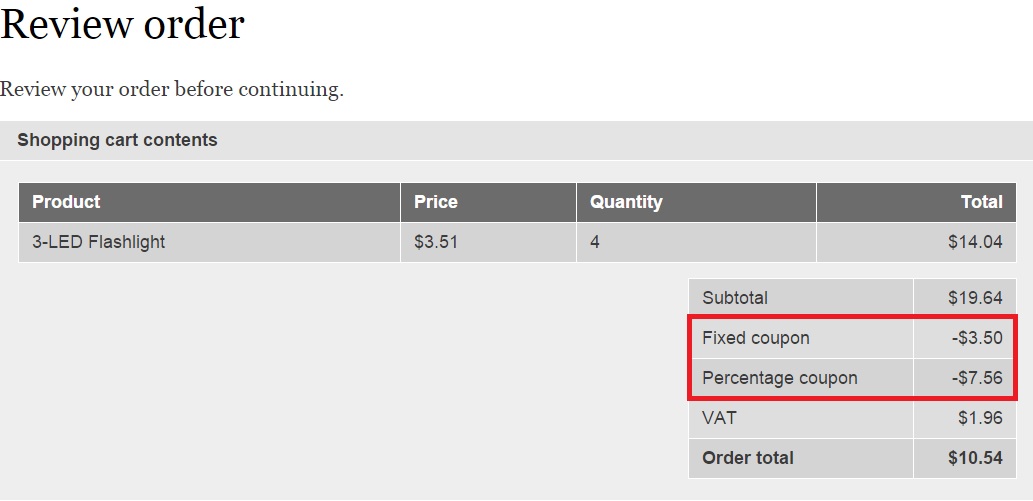The image size is (1033, 501).
Task: Click the Percentage coupon label
Action: point(780,378)
